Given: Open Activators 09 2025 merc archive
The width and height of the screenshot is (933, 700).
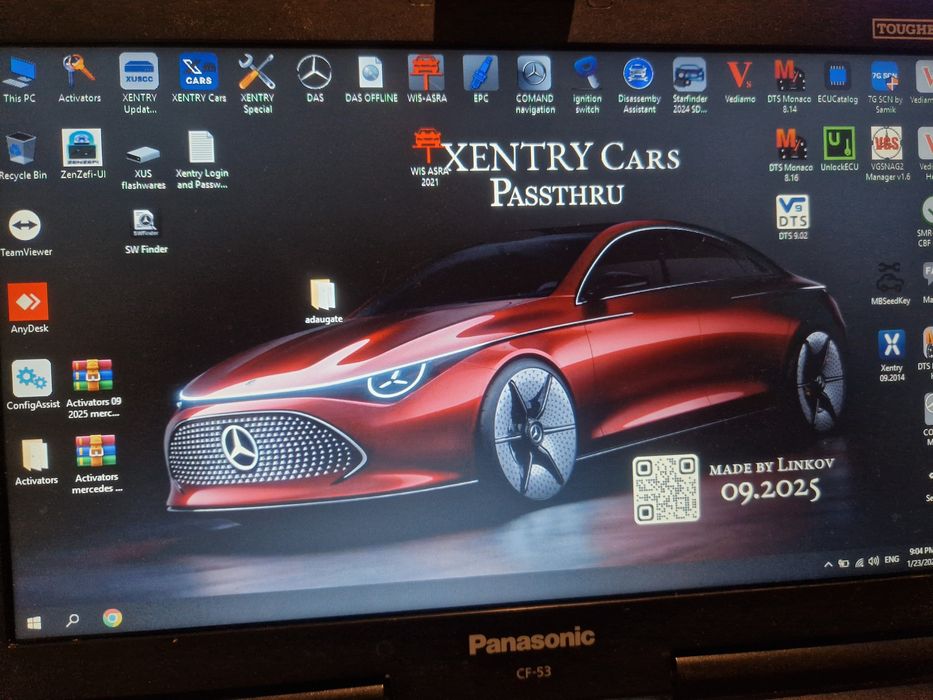Looking at the screenshot, I should coord(93,389).
